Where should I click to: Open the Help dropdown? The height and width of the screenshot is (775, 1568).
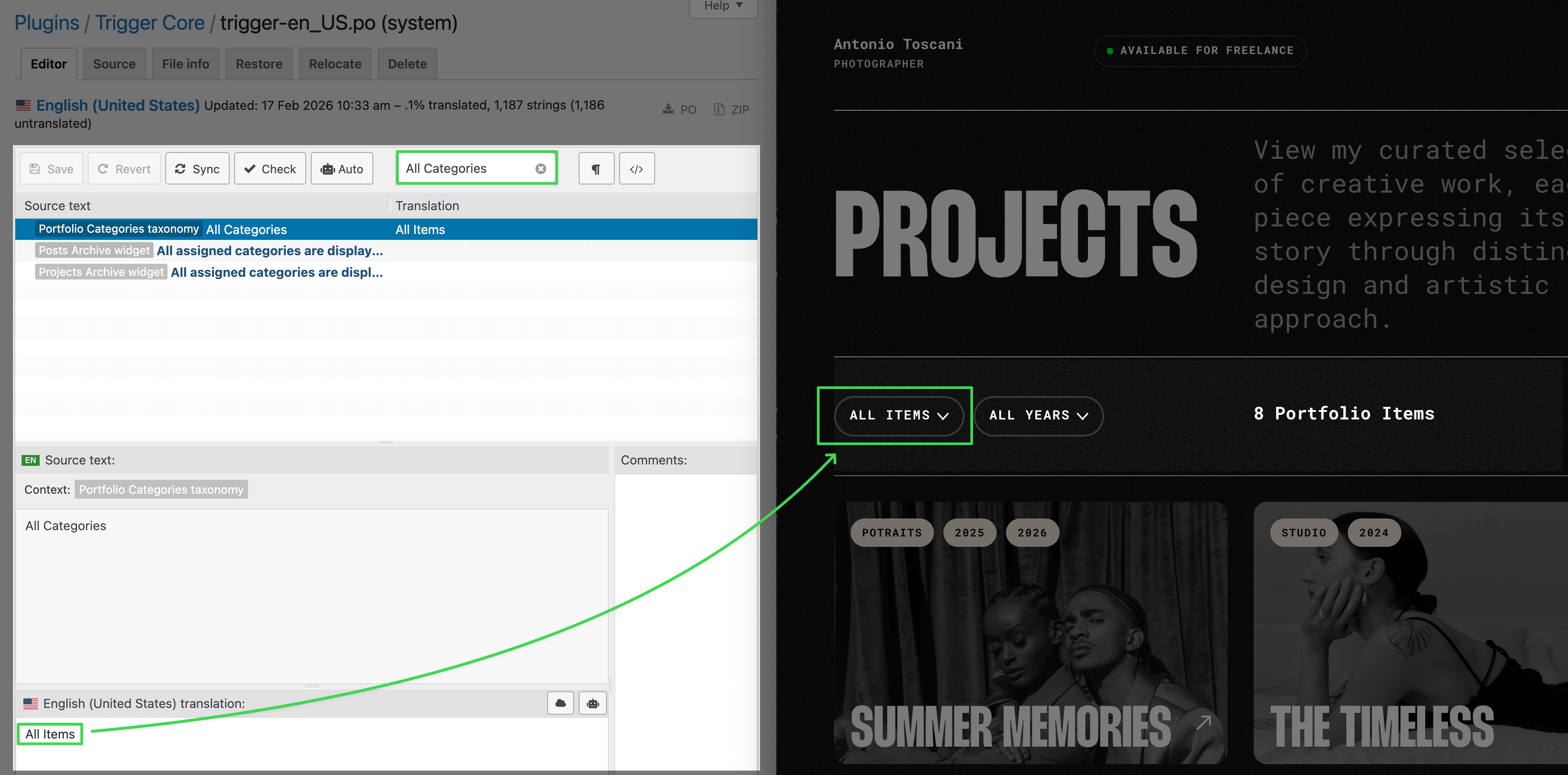723,7
